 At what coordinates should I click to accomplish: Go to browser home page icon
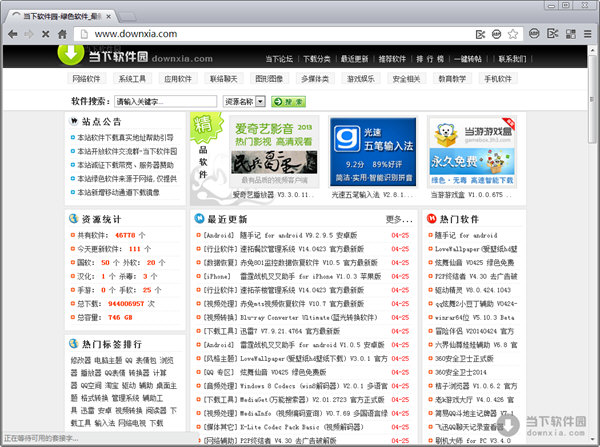pyautogui.click(x=62, y=34)
